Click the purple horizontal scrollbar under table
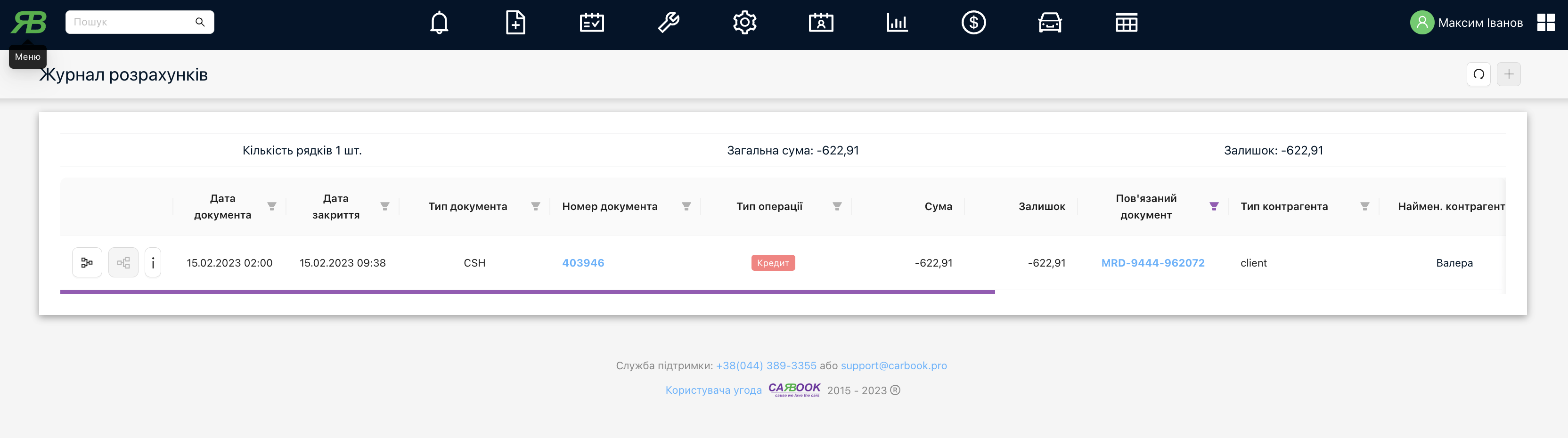The width and height of the screenshot is (1568, 438). click(527, 292)
